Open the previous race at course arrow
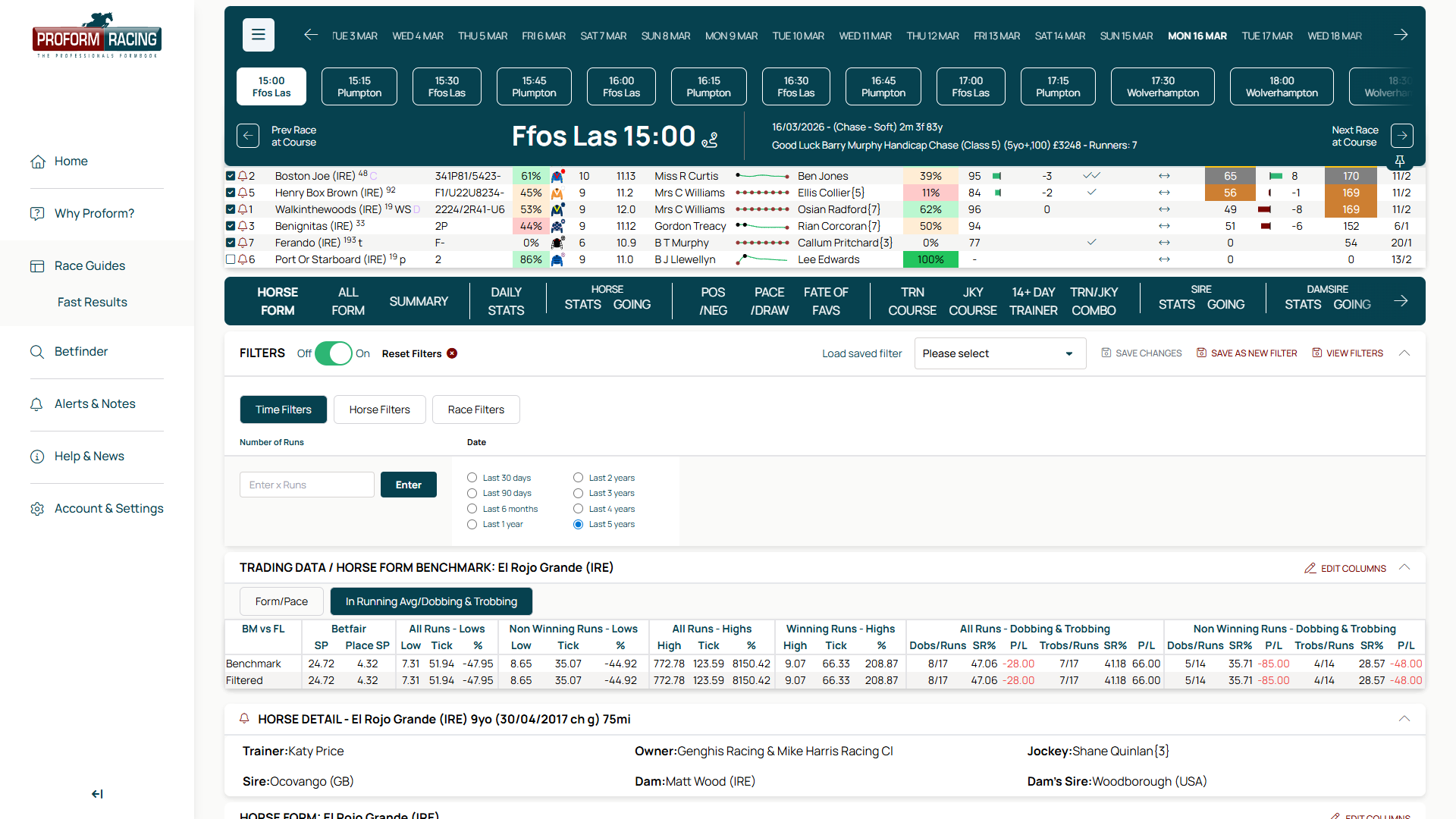The width and height of the screenshot is (1456, 819). tap(248, 136)
